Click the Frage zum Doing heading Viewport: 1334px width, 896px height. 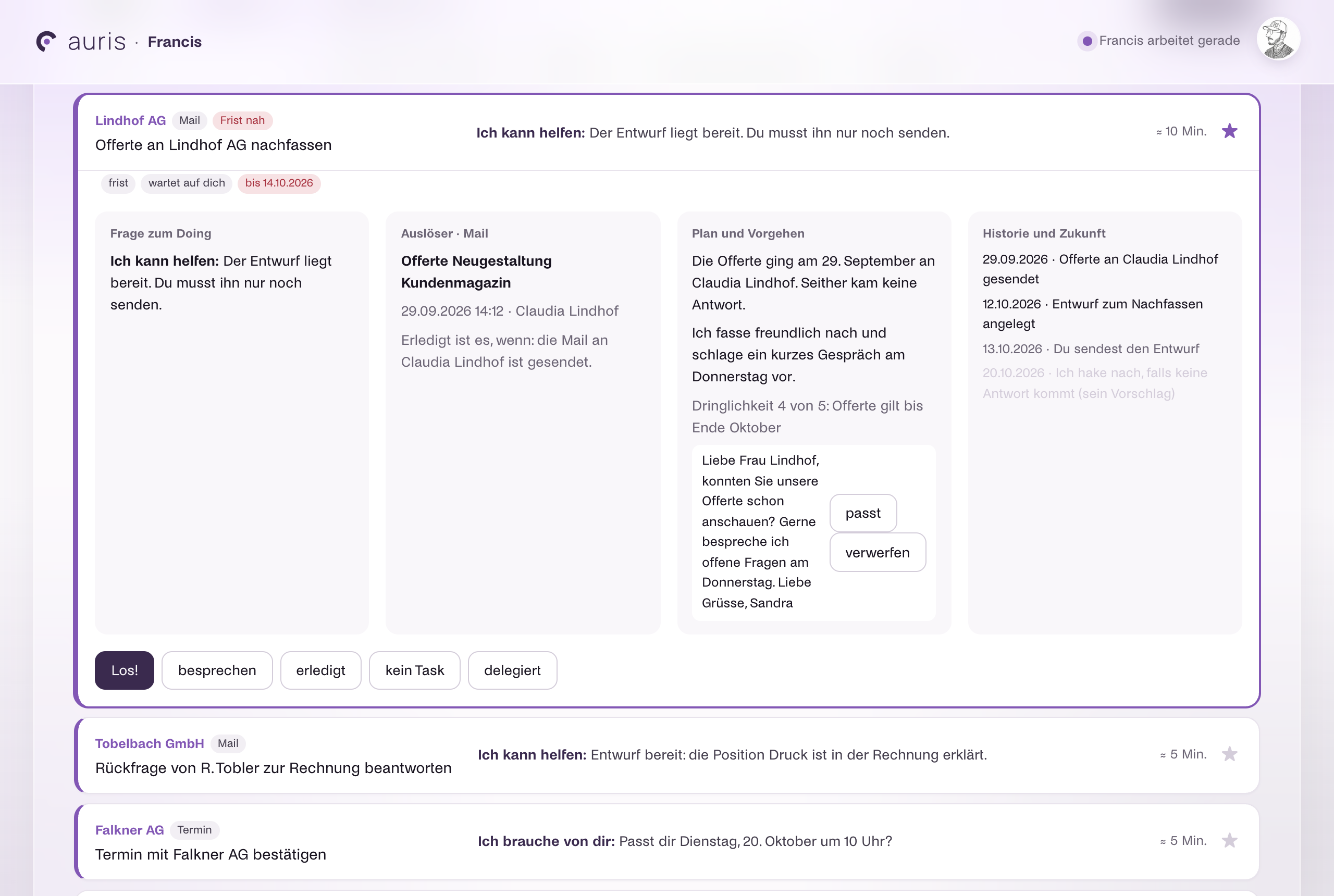[160, 233]
